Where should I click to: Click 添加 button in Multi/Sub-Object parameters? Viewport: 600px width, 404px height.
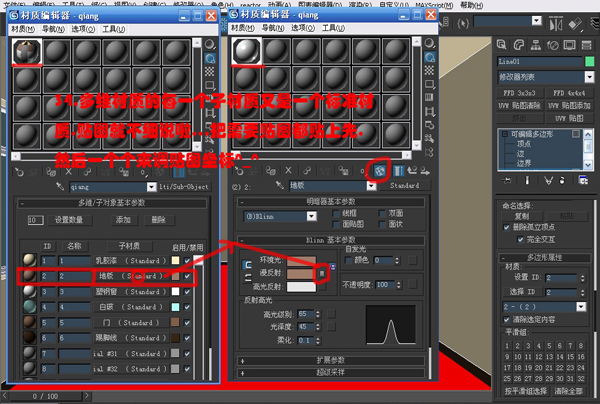coord(123,220)
